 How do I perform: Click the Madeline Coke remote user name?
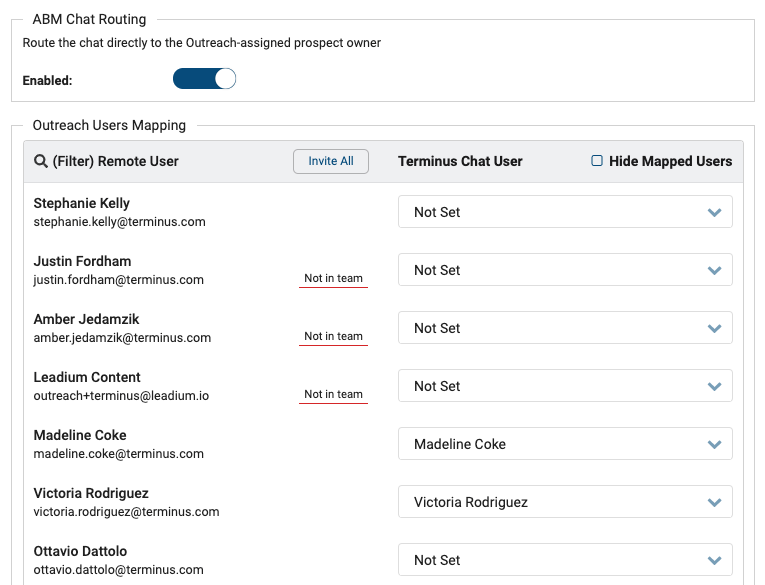[x=80, y=435]
